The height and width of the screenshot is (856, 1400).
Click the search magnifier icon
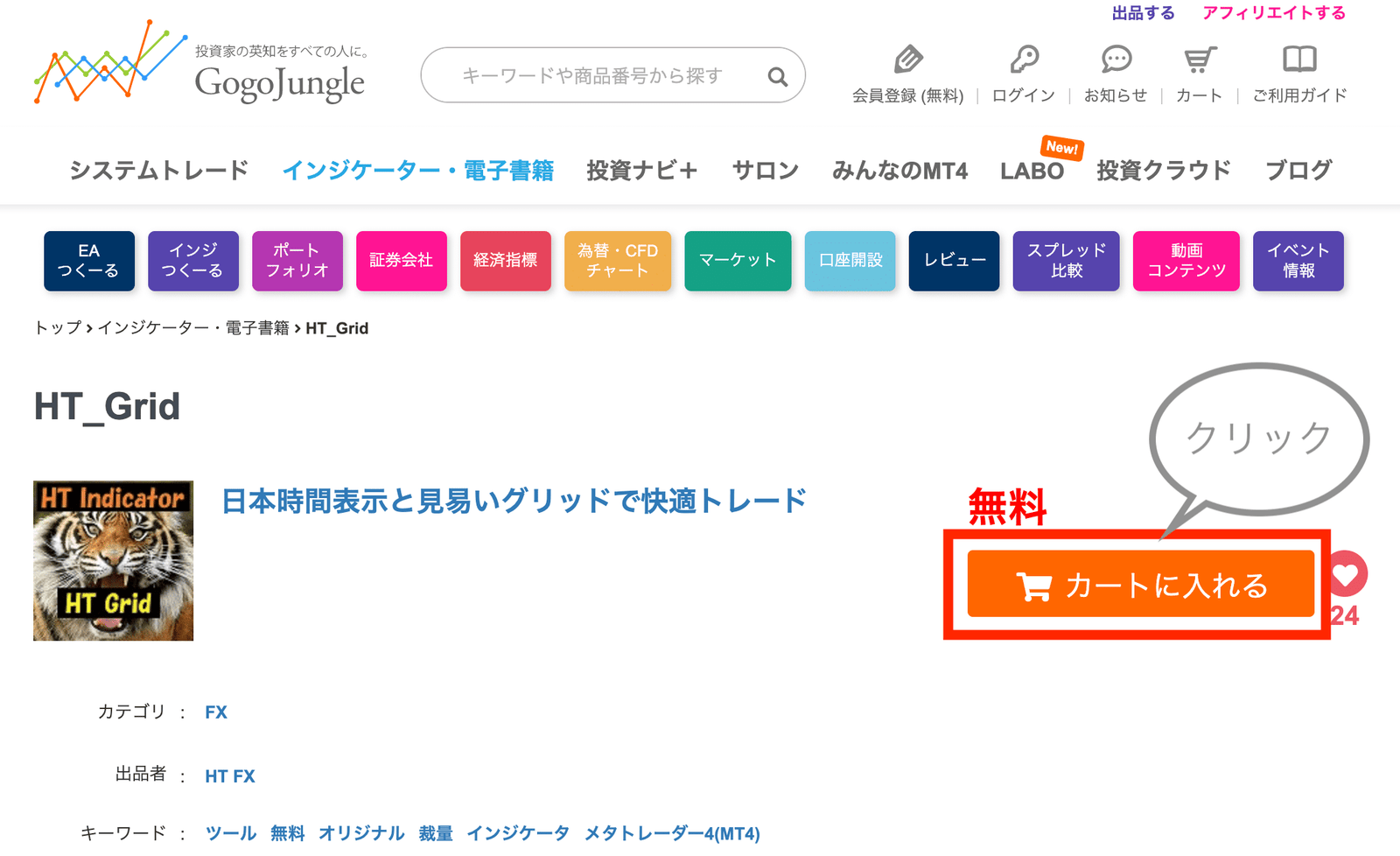coord(777,76)
